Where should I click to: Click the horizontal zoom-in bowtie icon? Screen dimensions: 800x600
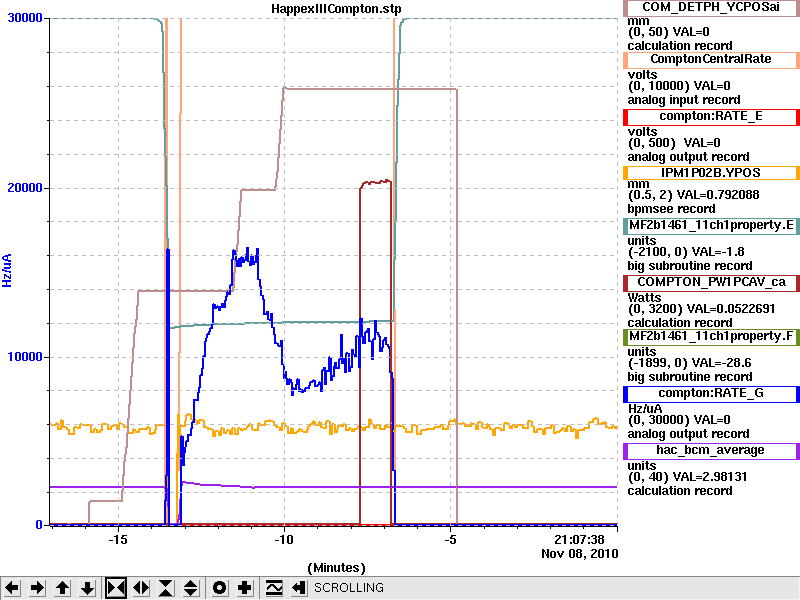click(x=116, y=588)
